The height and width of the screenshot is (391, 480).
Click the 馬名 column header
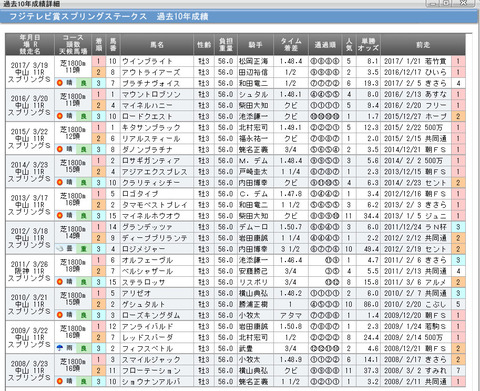click(157, 45)
